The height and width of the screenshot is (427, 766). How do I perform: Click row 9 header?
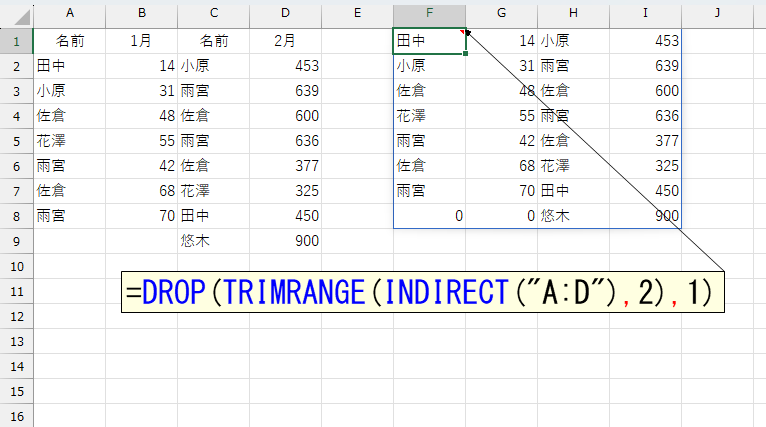click(x=16, y=240)
